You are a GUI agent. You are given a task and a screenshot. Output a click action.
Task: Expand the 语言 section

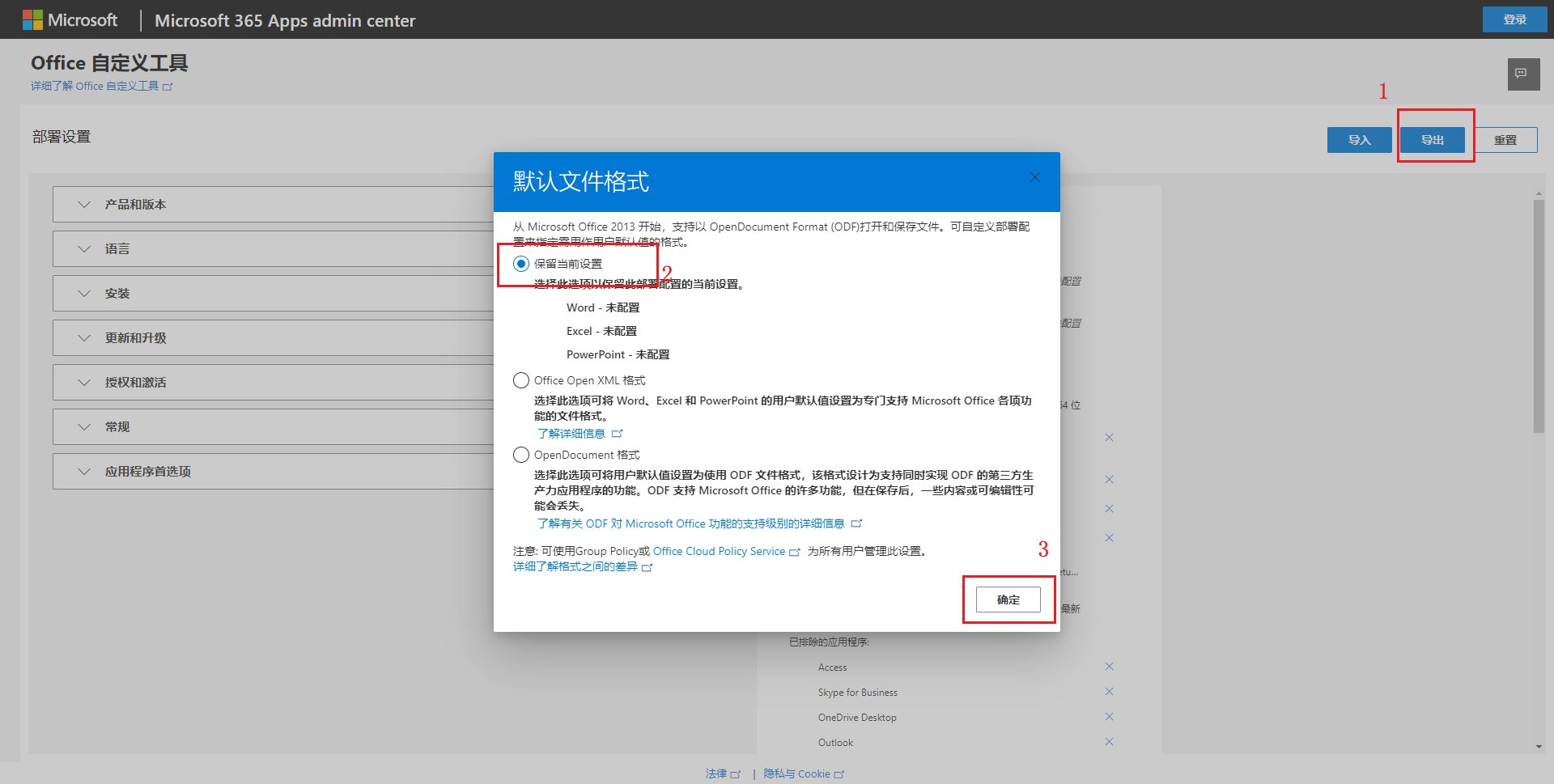click(x=274, y=249)
